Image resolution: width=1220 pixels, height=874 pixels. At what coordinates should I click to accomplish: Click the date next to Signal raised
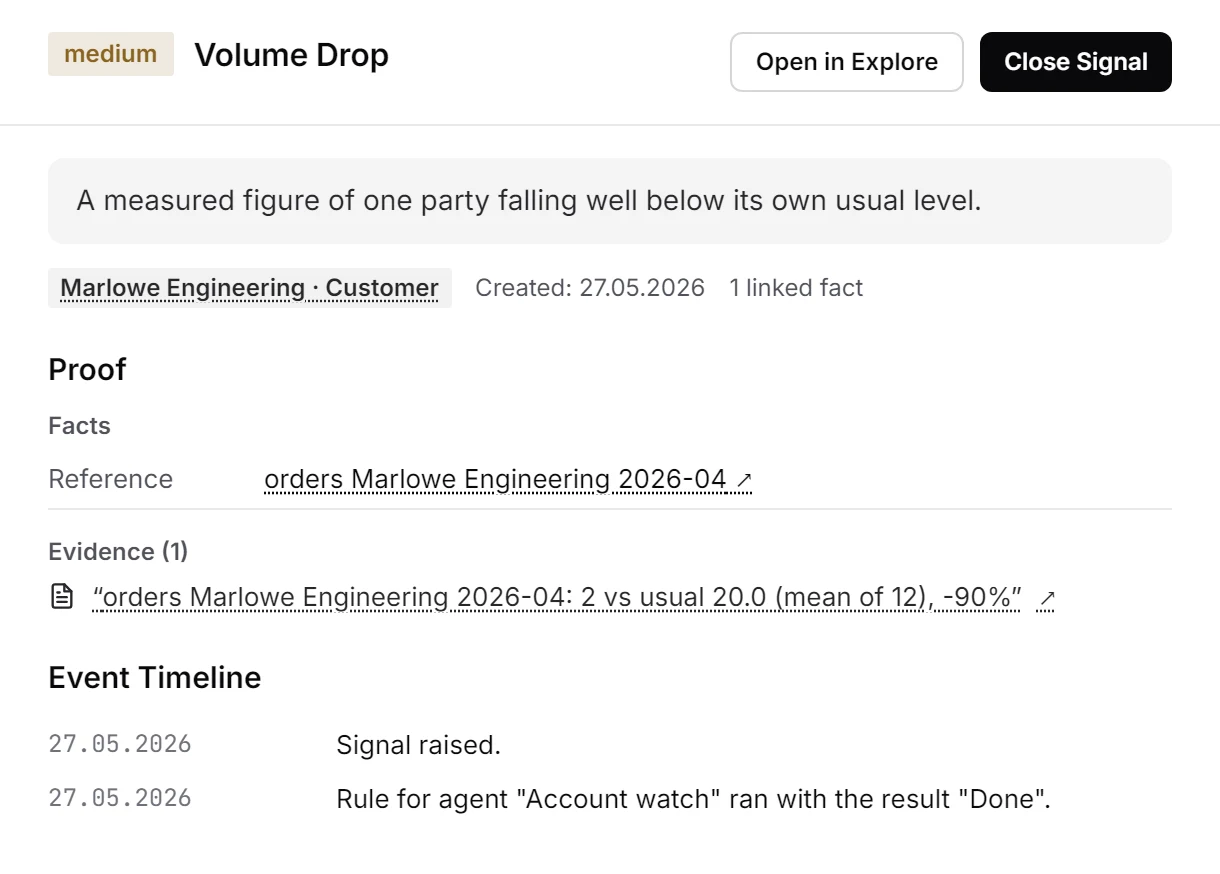click(120, 745)
